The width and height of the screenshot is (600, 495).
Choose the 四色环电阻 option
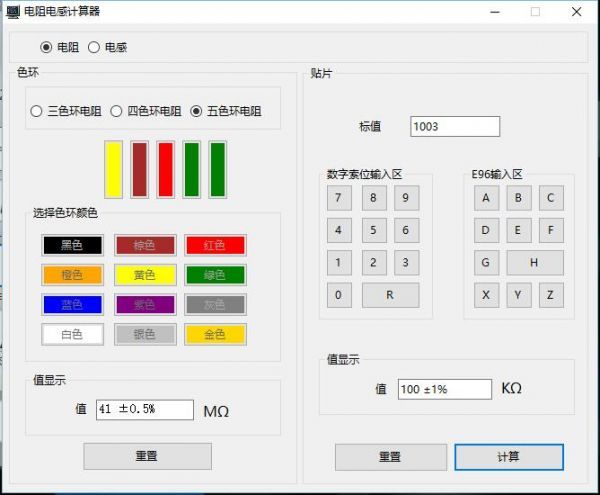(116, 111)
